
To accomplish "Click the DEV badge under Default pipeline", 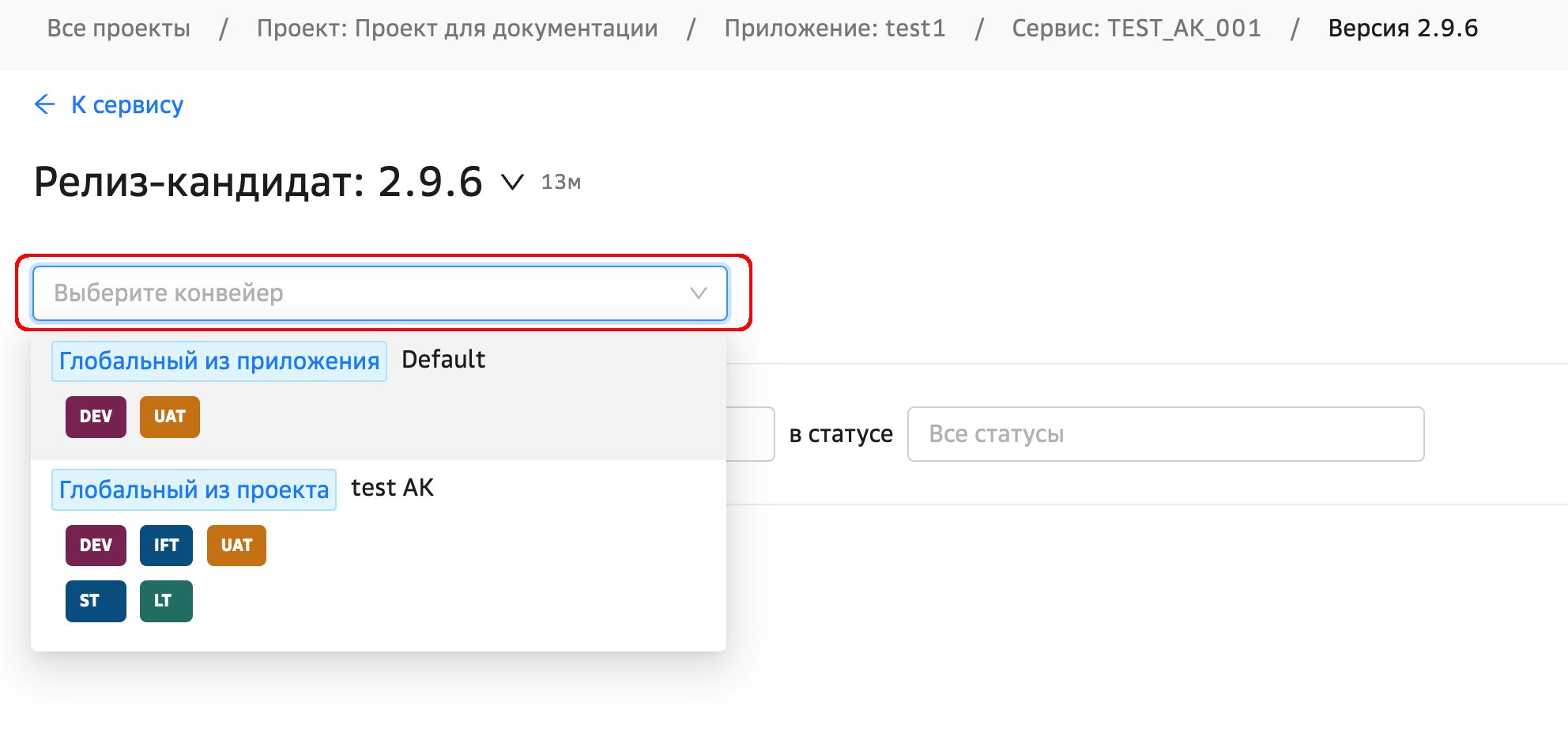I will point(96,417).
